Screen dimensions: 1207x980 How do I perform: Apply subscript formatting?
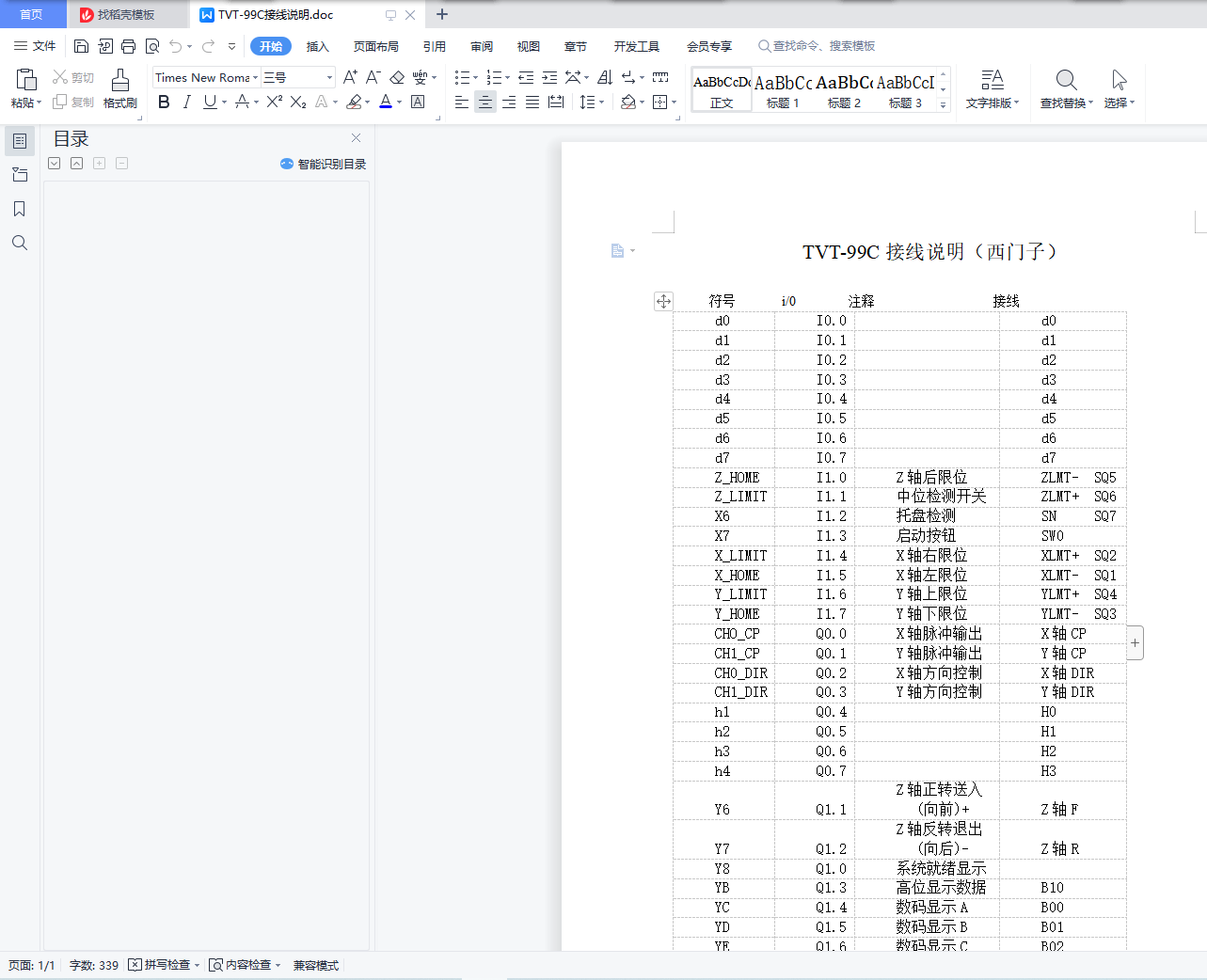[x=297, y=102]
